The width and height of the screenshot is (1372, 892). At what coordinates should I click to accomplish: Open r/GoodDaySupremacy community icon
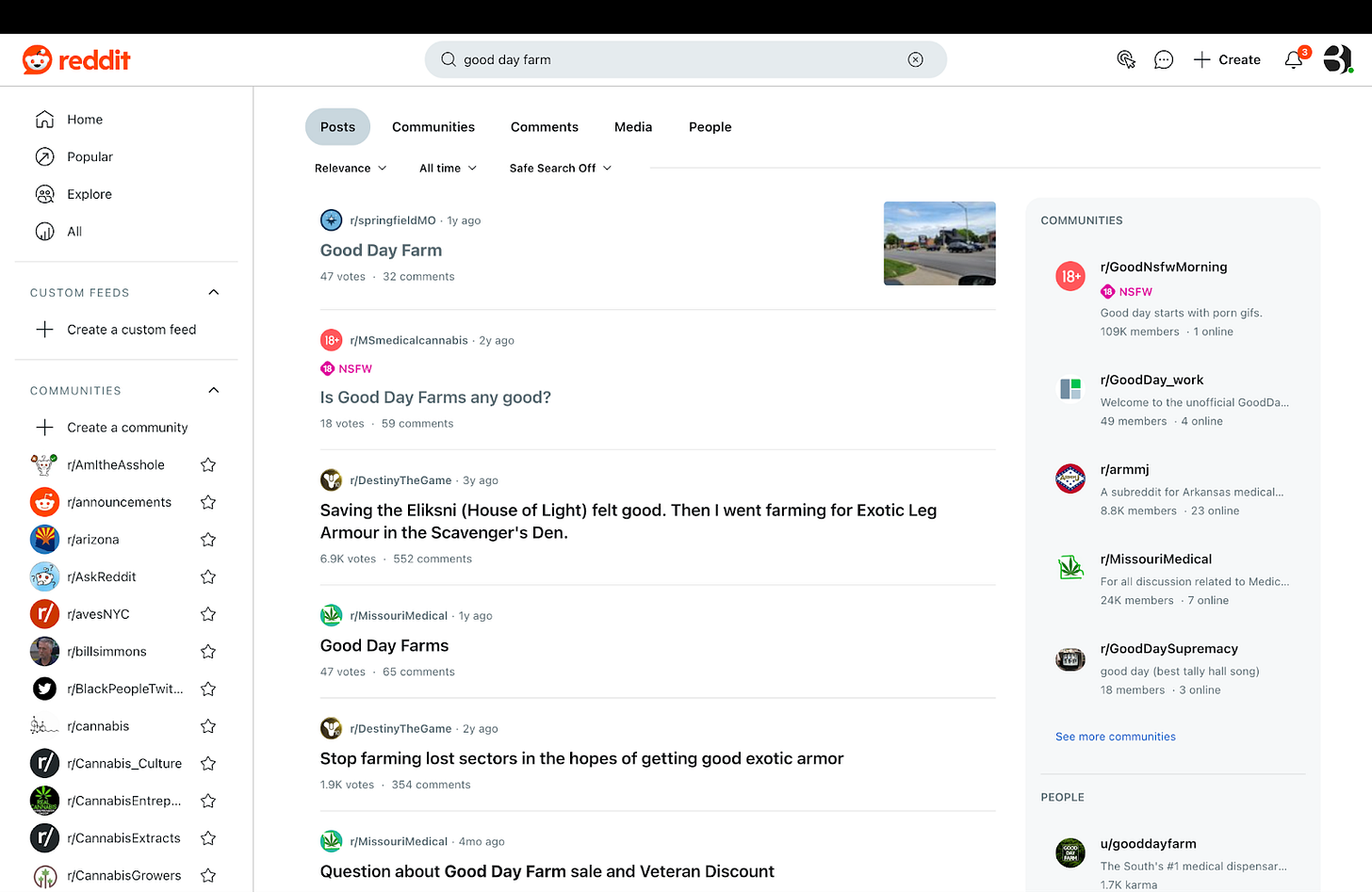[1070, 659]
